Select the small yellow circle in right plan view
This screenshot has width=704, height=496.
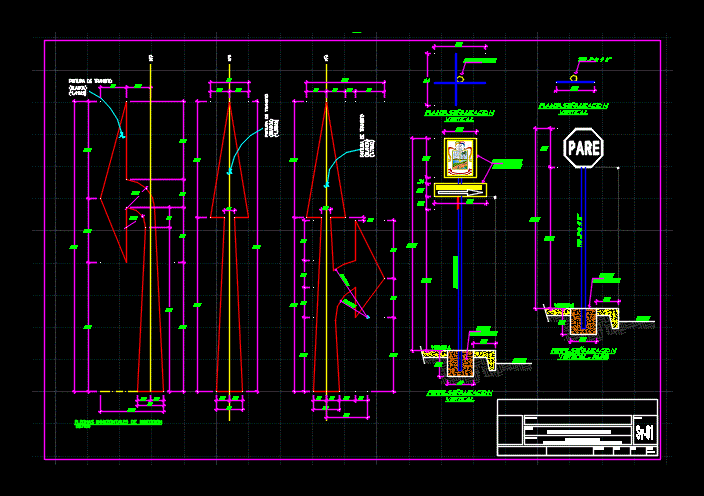tap(574, 77)
